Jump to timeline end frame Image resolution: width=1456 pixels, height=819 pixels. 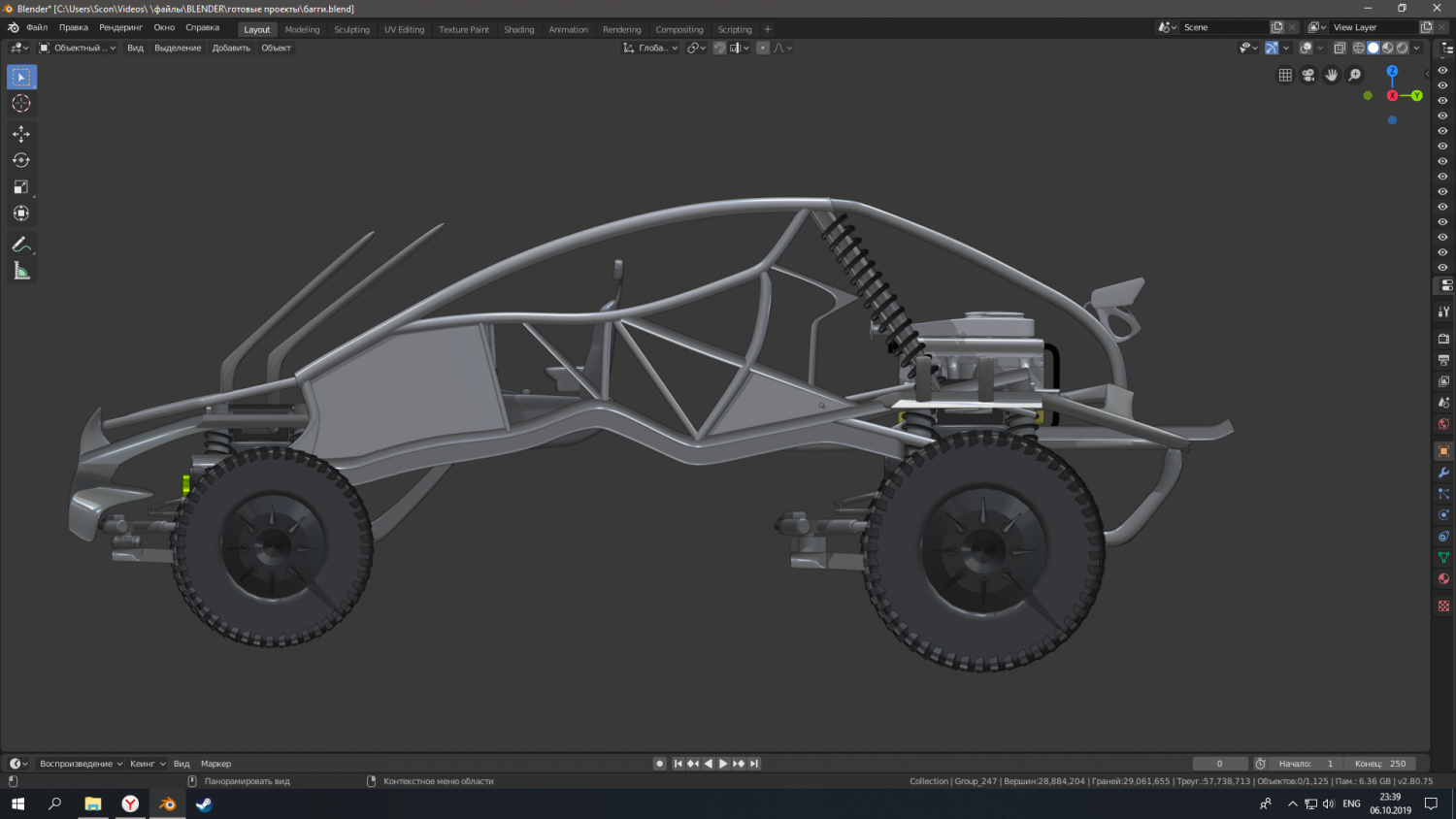(754, 764)
